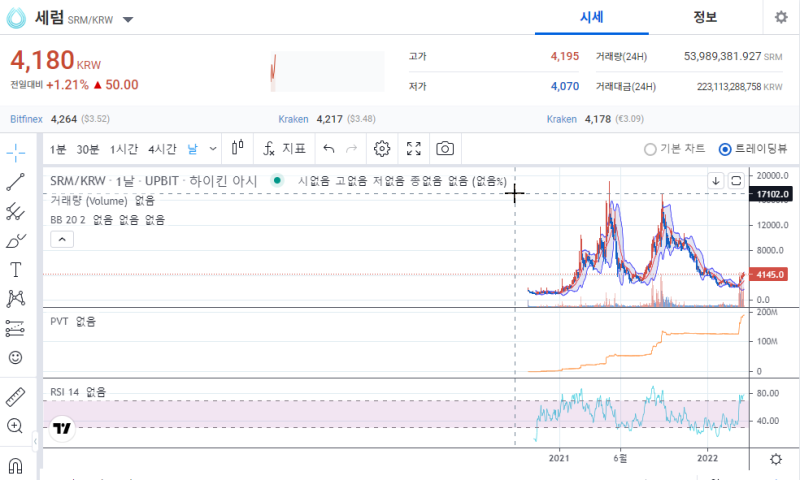Open page settings gear at top right
Screen dimensions: 800x480
click(781, 17)
